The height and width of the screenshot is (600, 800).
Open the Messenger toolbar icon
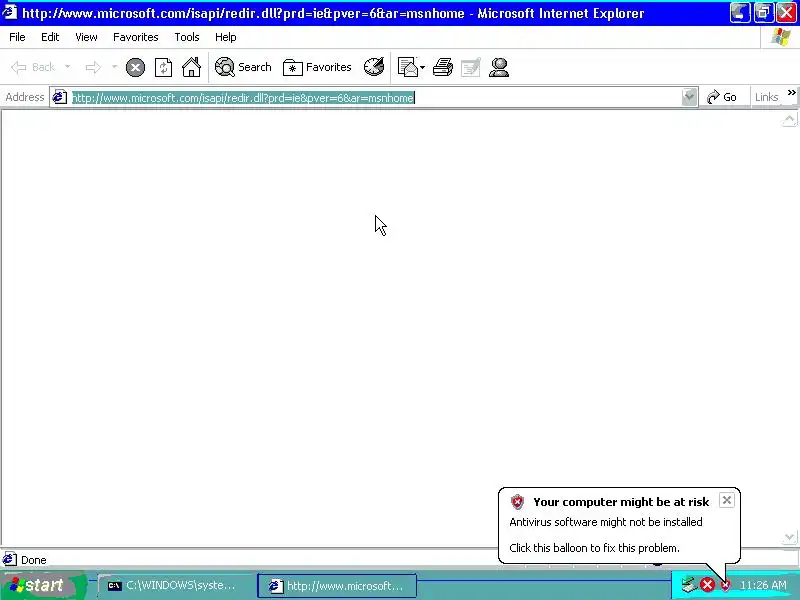coord(498,67)
